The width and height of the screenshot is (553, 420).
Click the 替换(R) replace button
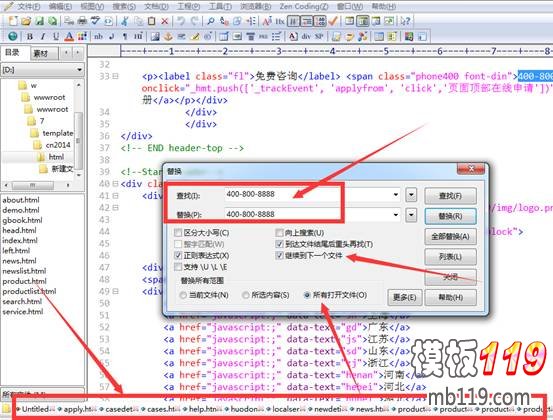pos(450,216)
